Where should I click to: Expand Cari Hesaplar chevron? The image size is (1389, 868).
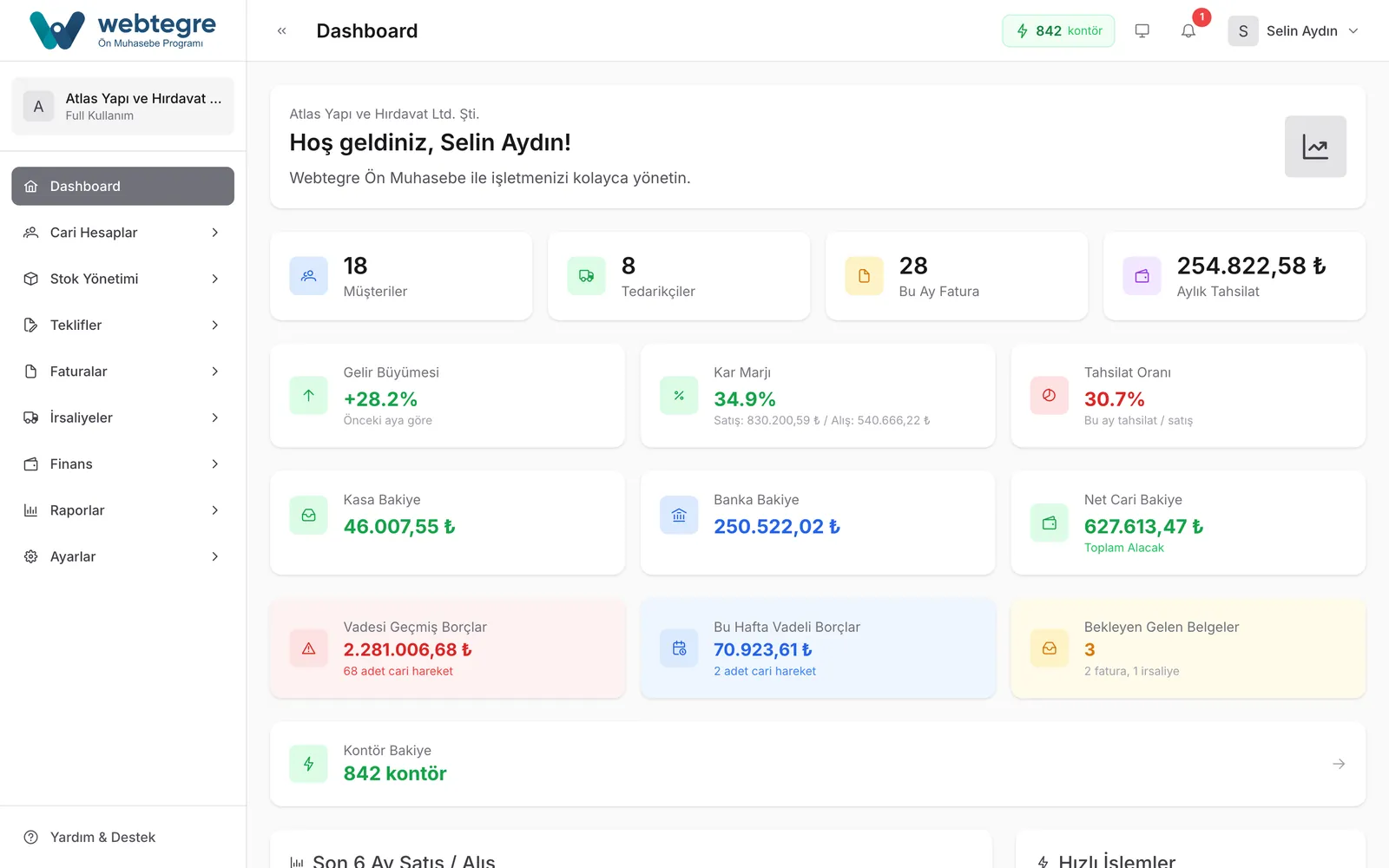(x=214, y=233)
